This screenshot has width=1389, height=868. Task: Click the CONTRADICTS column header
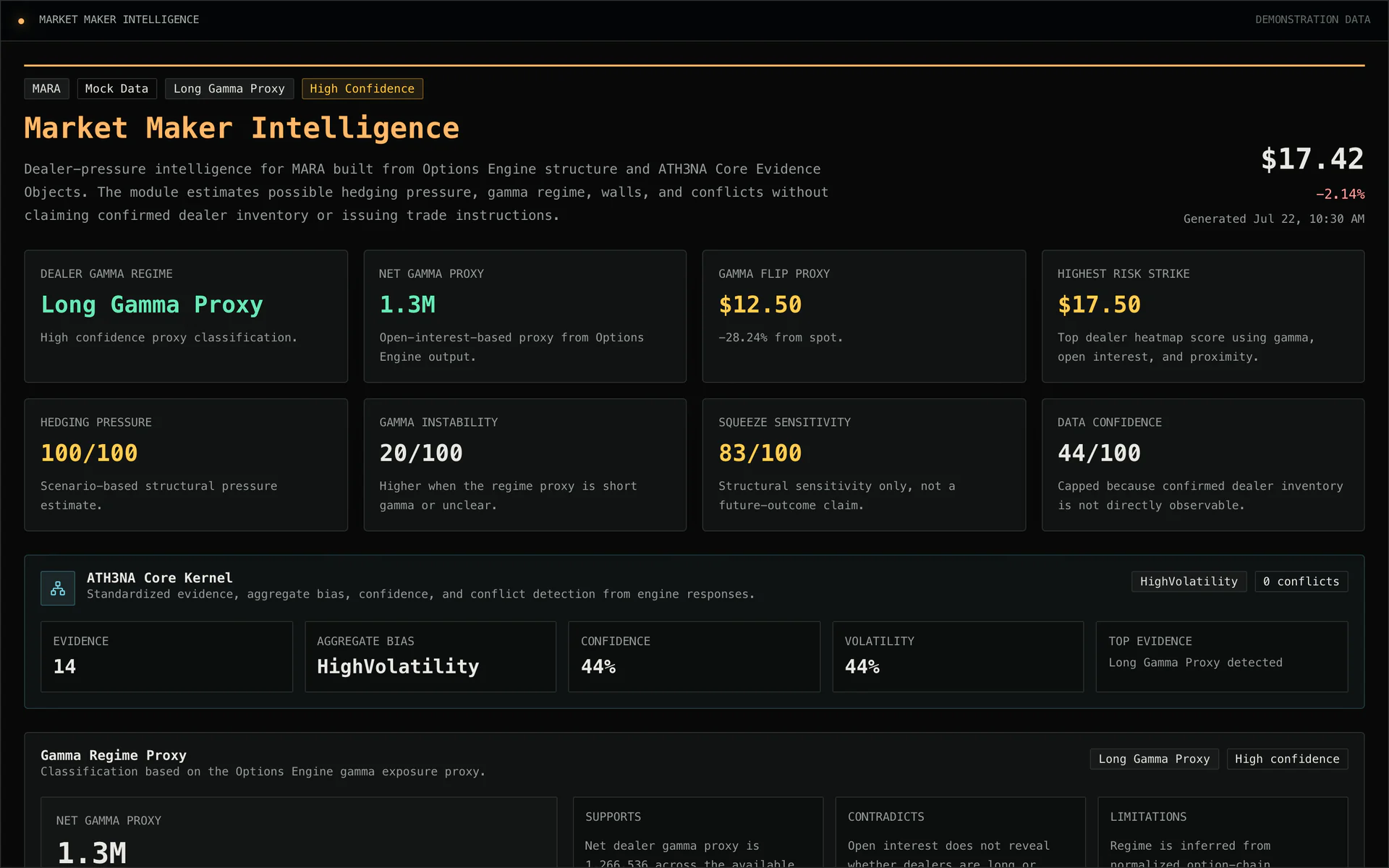pos(885,817)
